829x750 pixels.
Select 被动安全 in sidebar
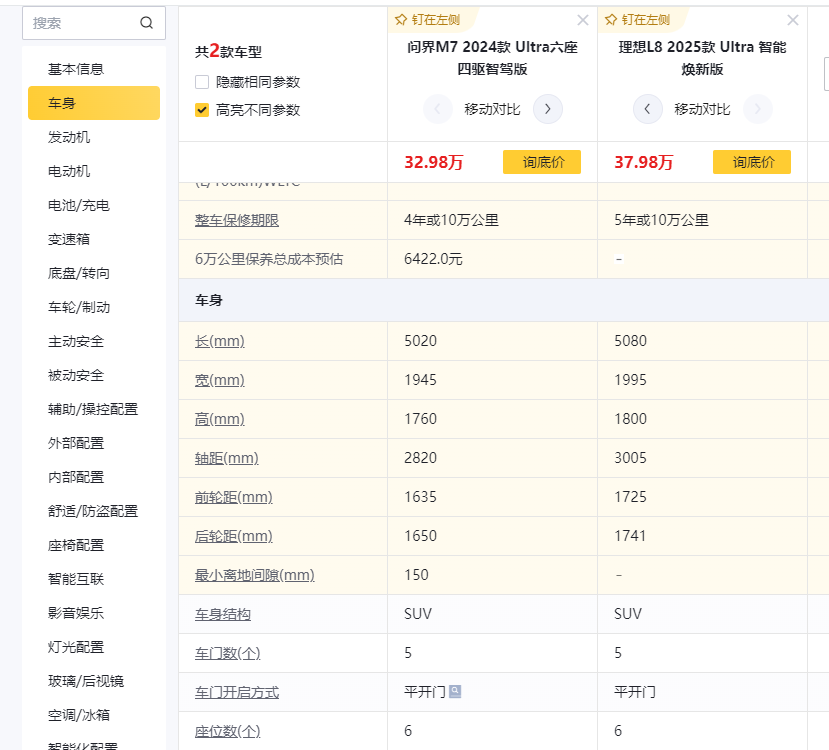click(x=76, y=375)
